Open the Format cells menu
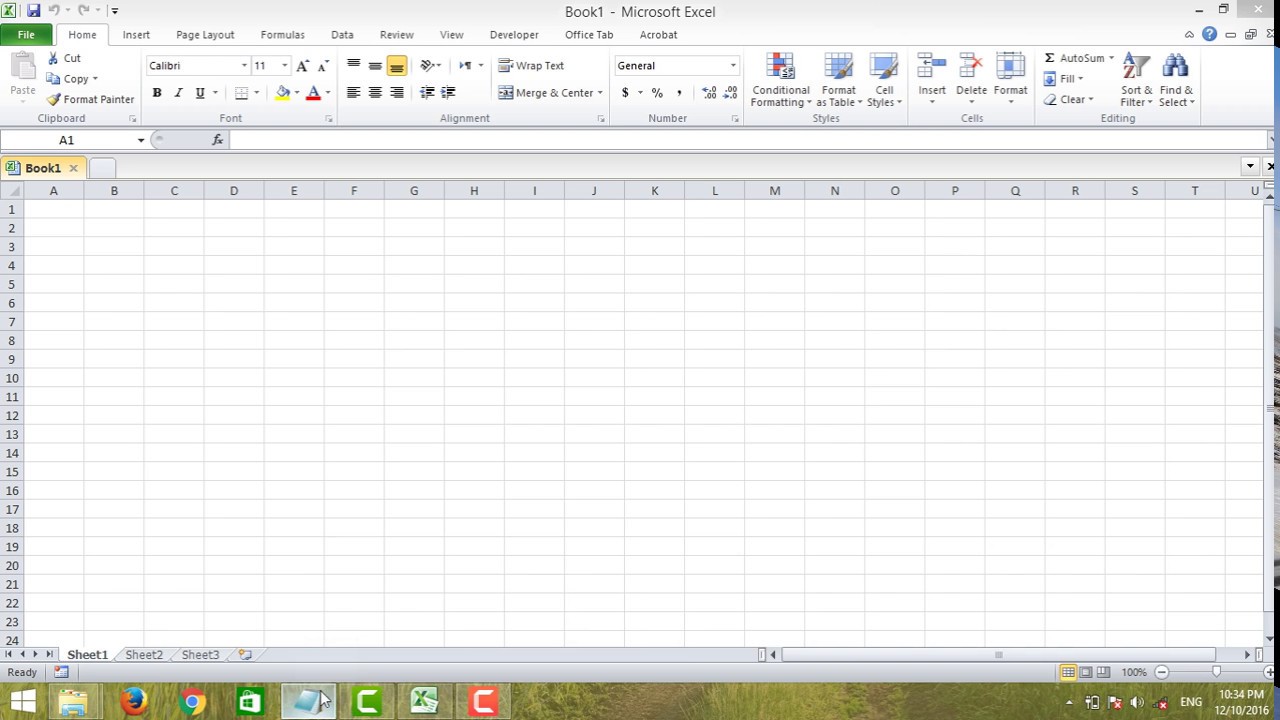1280x720 pixels. pyautogui.click(x=1010, y=78)
